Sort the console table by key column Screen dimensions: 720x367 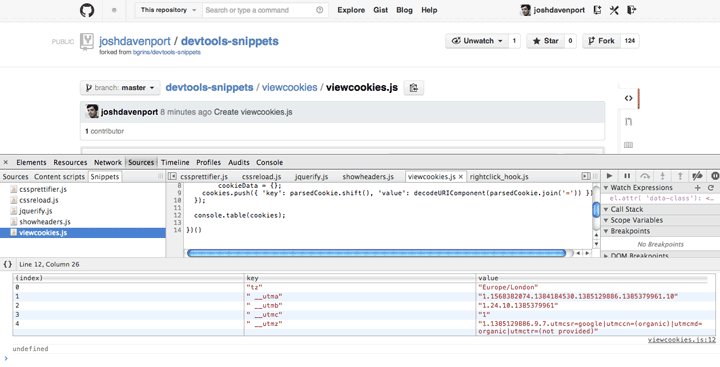tap(360, 278)
